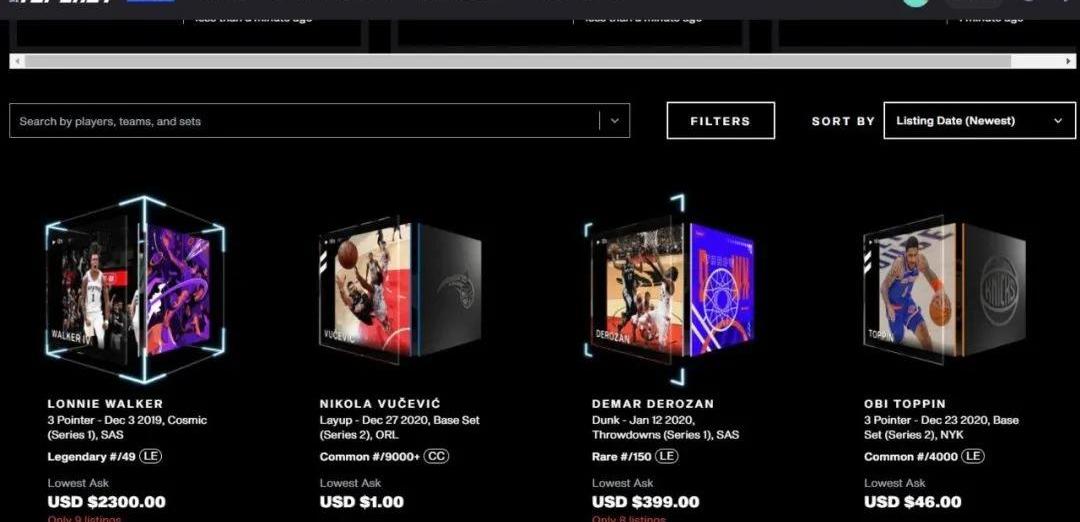Click the horizontal scrollbar track
Screen dimensions: 1080x522
(517, 61)
